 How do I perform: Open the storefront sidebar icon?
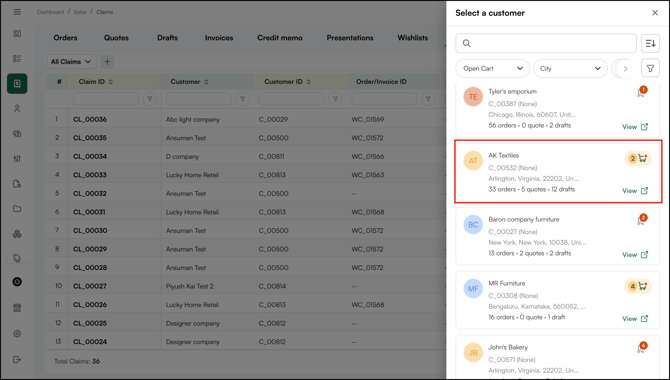coord(17,308)
